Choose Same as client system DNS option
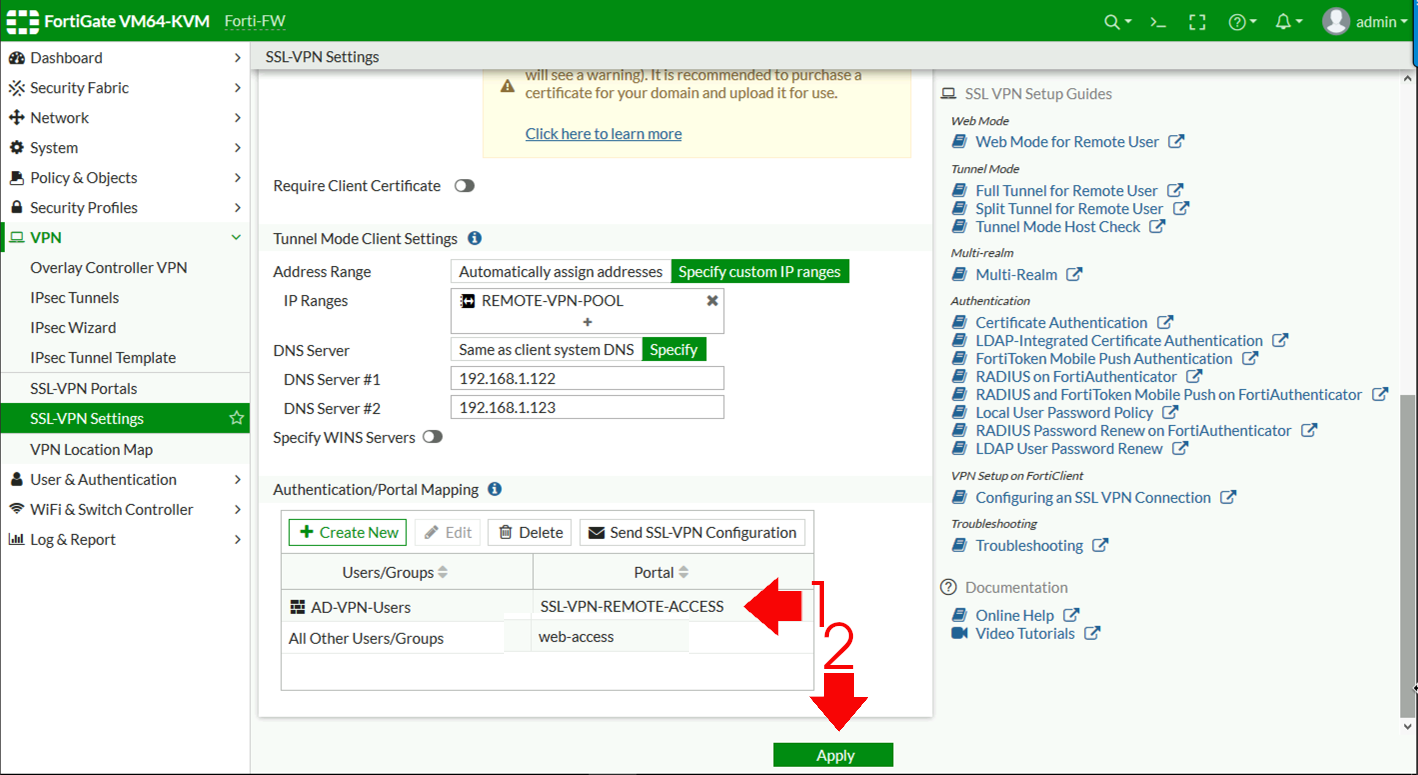 coord(545,349)
